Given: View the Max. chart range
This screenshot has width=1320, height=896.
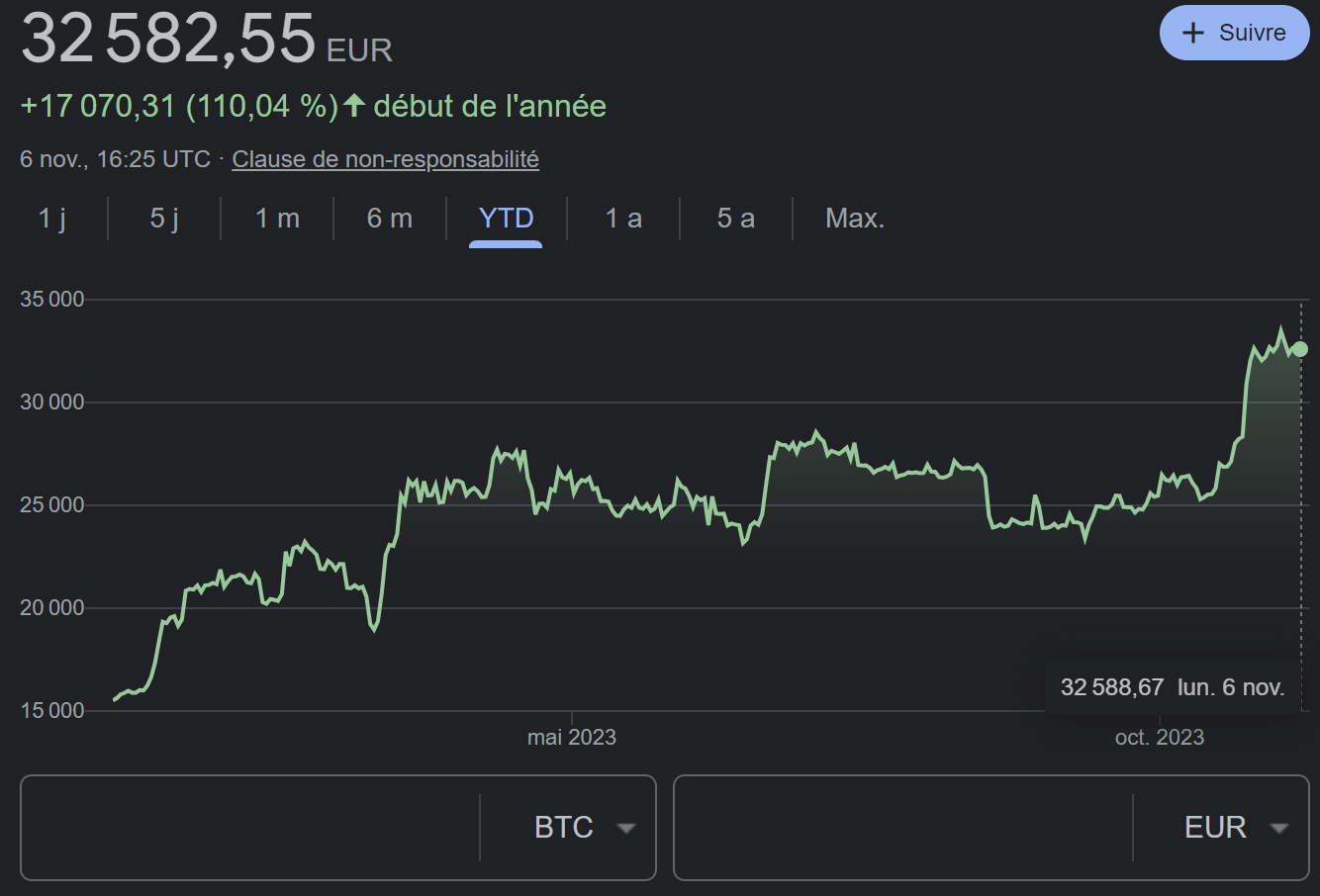Looking at the screenshot, I should click(x=855, y=219).
